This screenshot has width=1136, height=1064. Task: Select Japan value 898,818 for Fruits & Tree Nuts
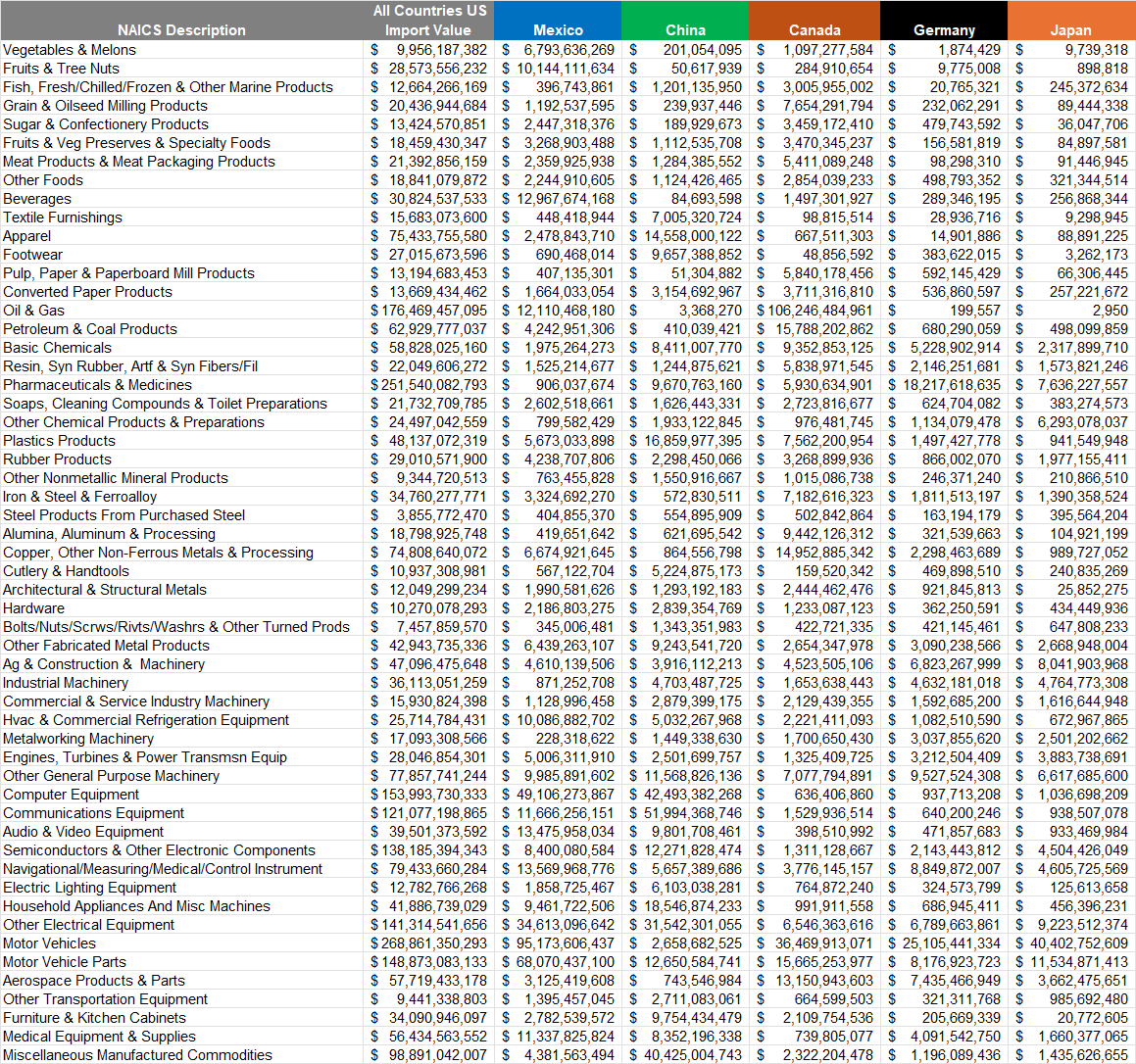click(x=1071, y=69)
